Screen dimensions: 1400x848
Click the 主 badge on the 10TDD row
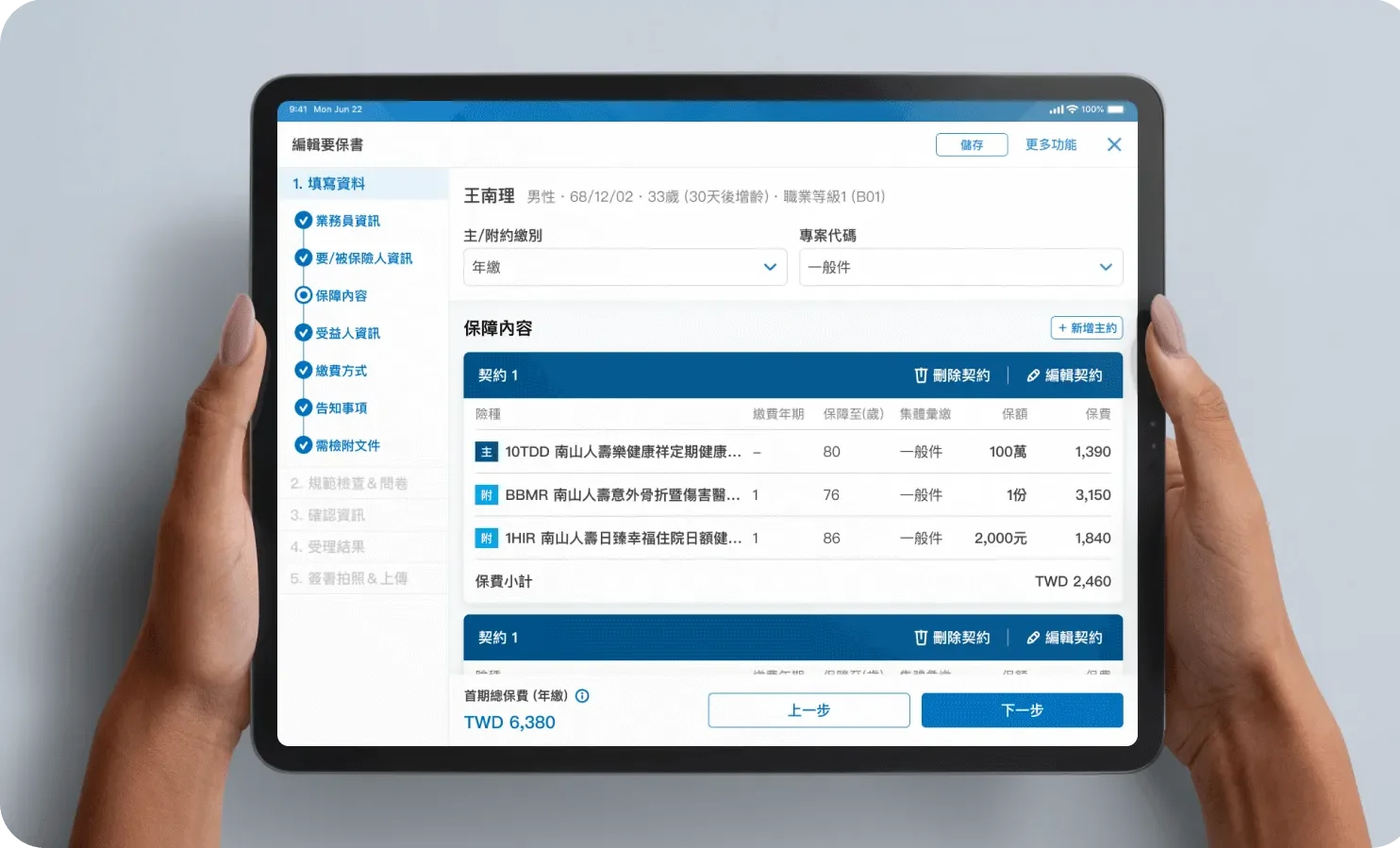click(x=487, y=452)
